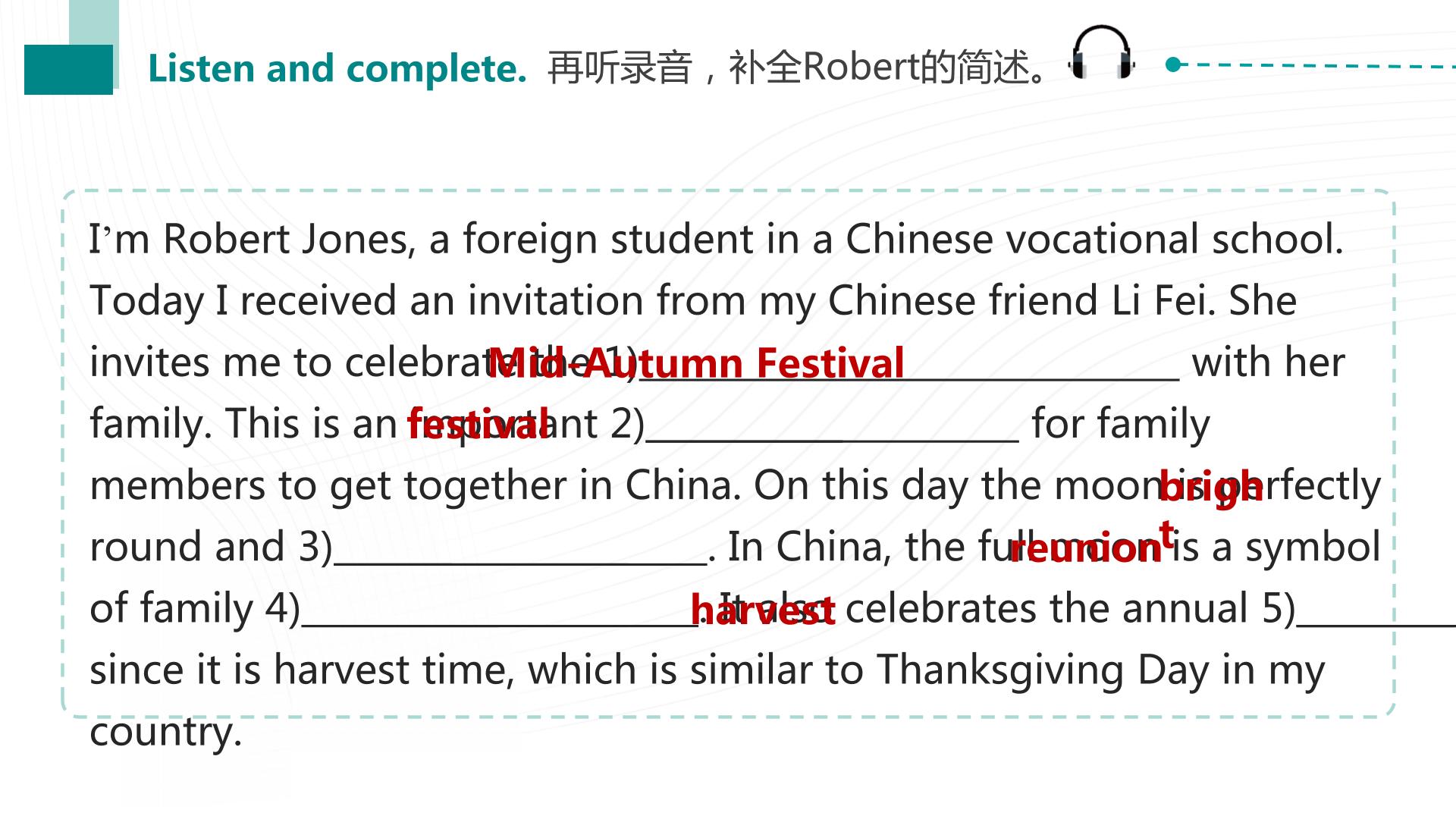Click the word 'country.' at passage end
This screenshot has width=1456, height=819.
[x=166, y=733]
